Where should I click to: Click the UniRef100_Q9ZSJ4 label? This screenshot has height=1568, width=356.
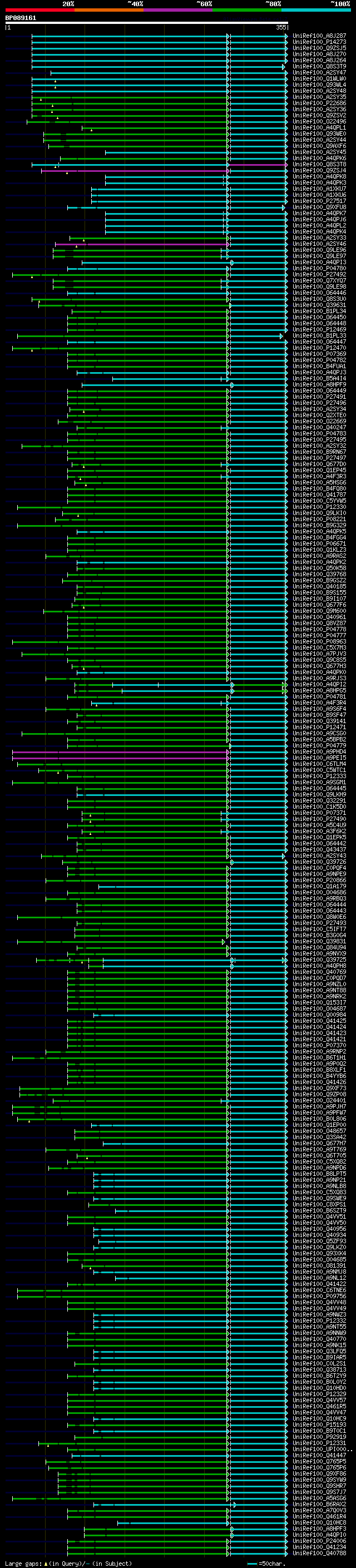tap(319, 170)
